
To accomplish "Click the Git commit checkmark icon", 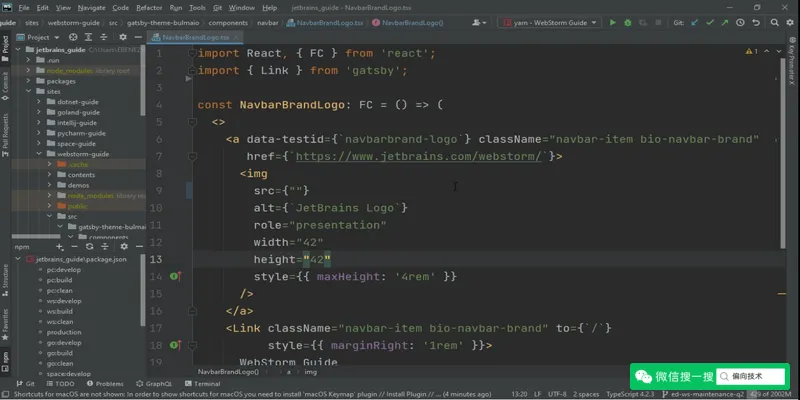I will point(710,22).
